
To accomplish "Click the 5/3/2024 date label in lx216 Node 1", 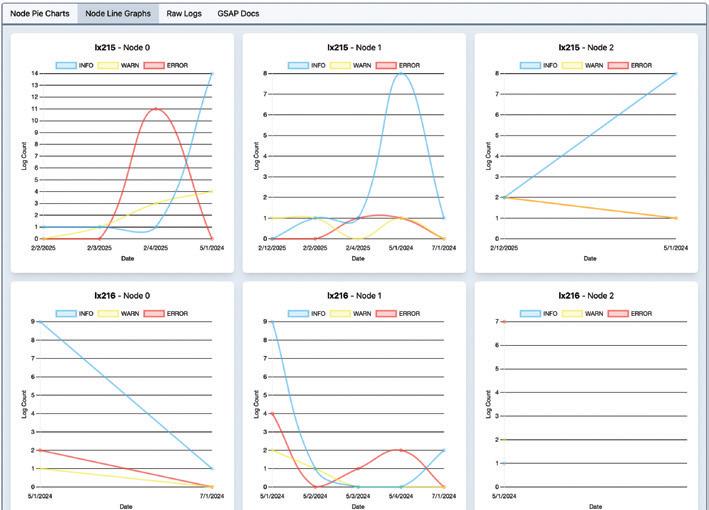I will tap(358, 496).
